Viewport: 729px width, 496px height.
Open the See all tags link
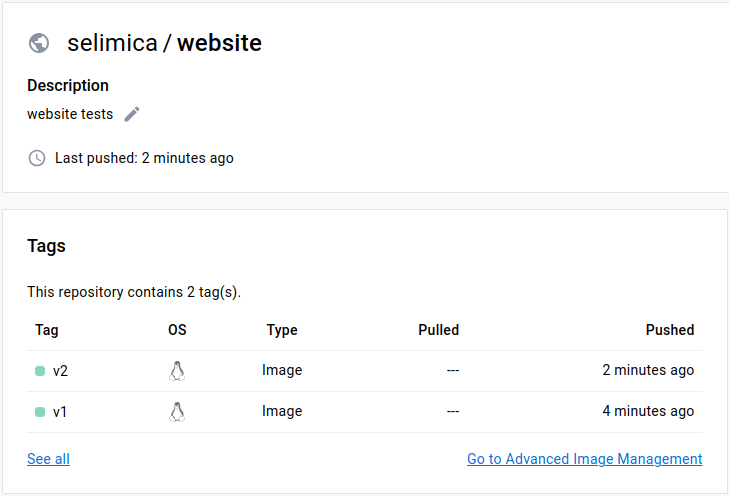tap(48, 459)
